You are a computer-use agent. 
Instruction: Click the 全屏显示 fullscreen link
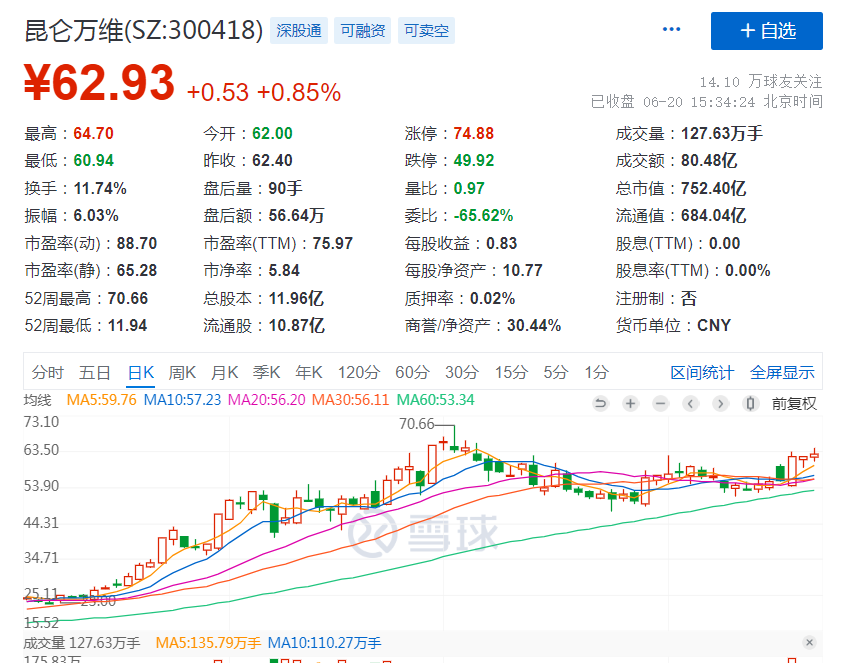(782, 372)
